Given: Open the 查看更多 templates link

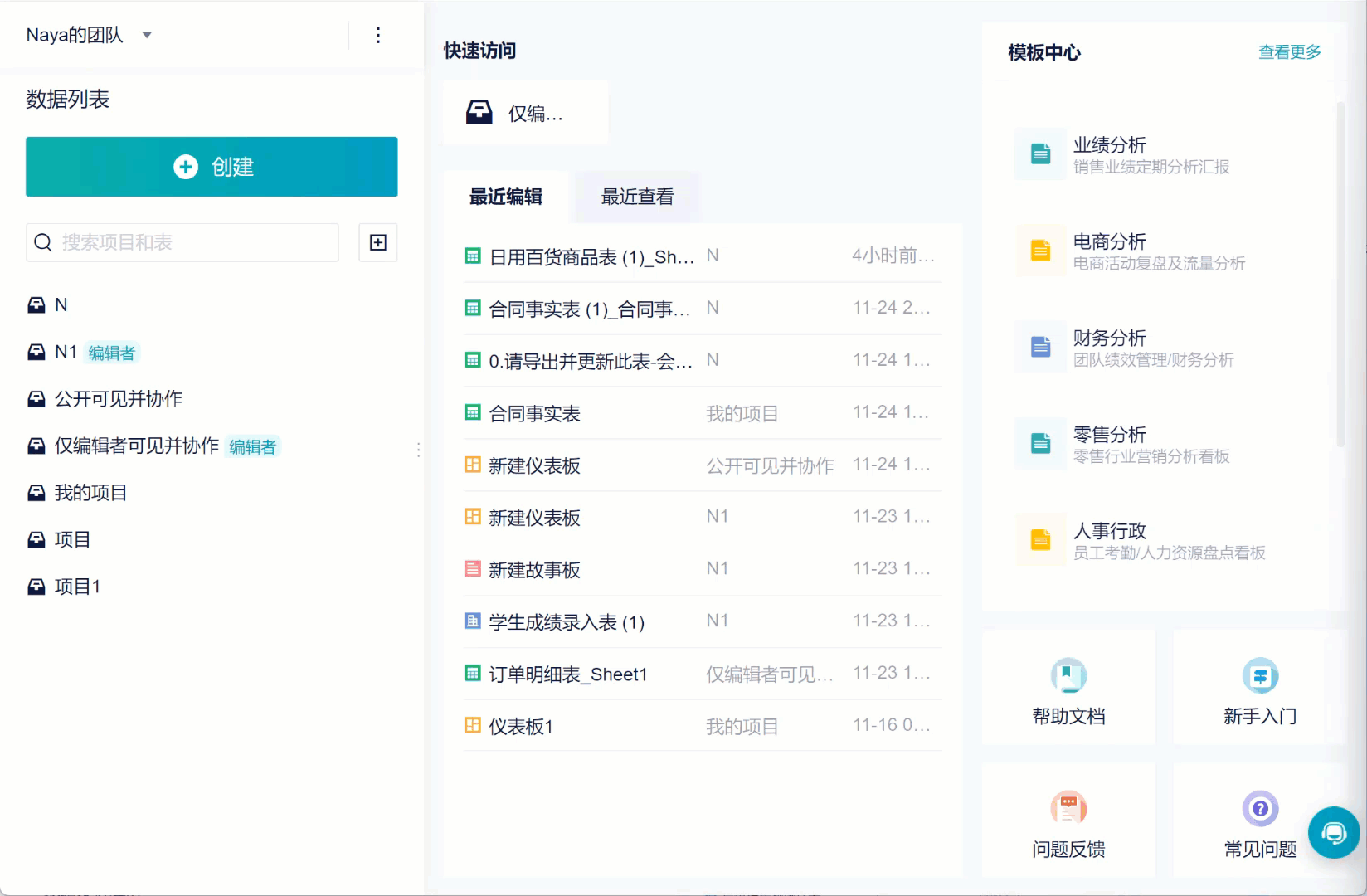Looking at the screenshot, I should pos(1289,52).
